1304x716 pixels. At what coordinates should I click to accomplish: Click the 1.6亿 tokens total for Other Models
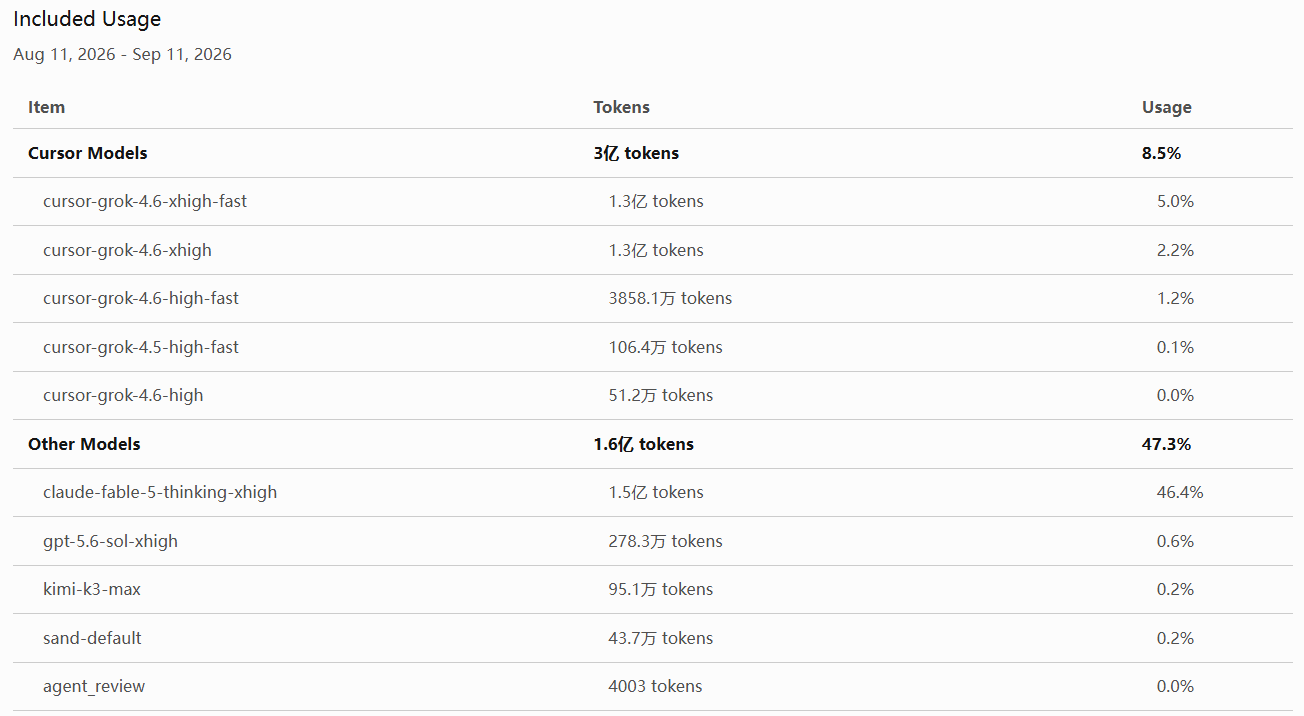(x=643, y=444)
